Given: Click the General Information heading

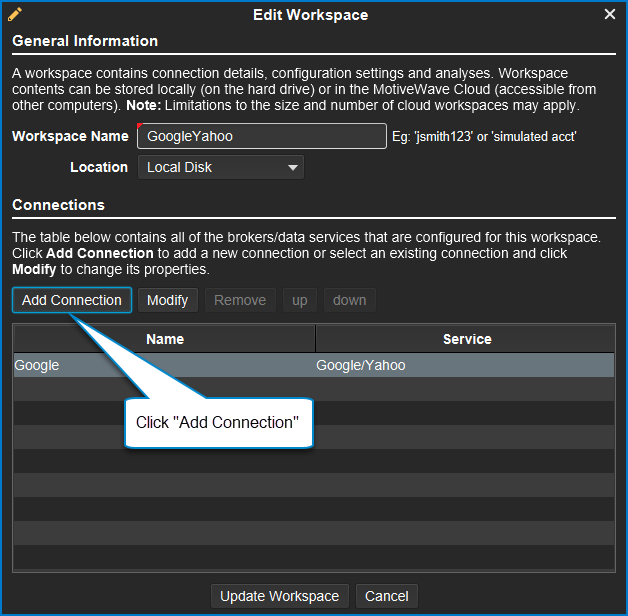Looking at the screenshot, I should [85, 41].
